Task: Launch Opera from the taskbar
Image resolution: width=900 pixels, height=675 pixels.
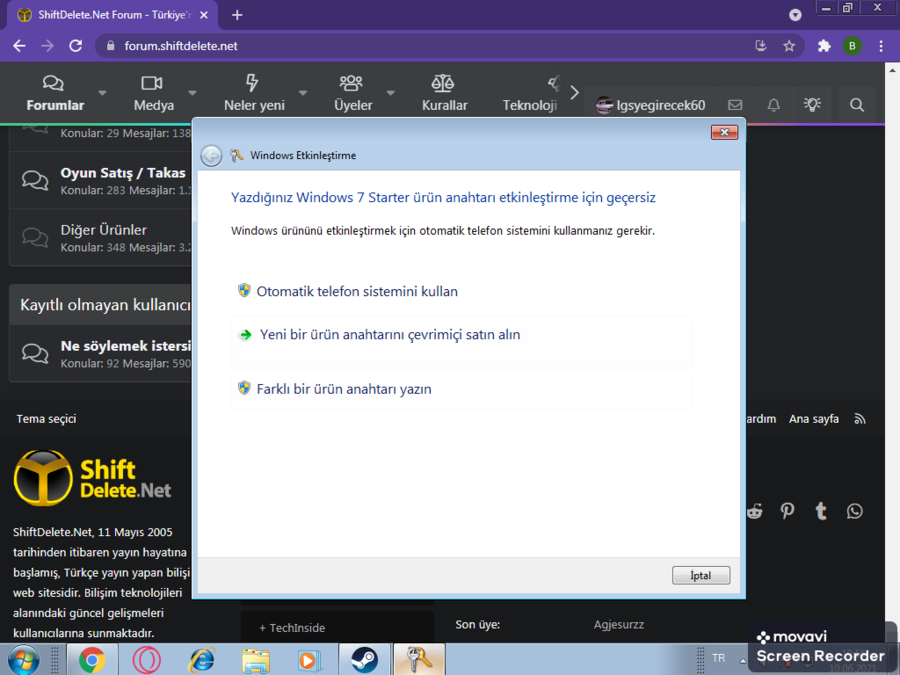Action: (147, 660)
